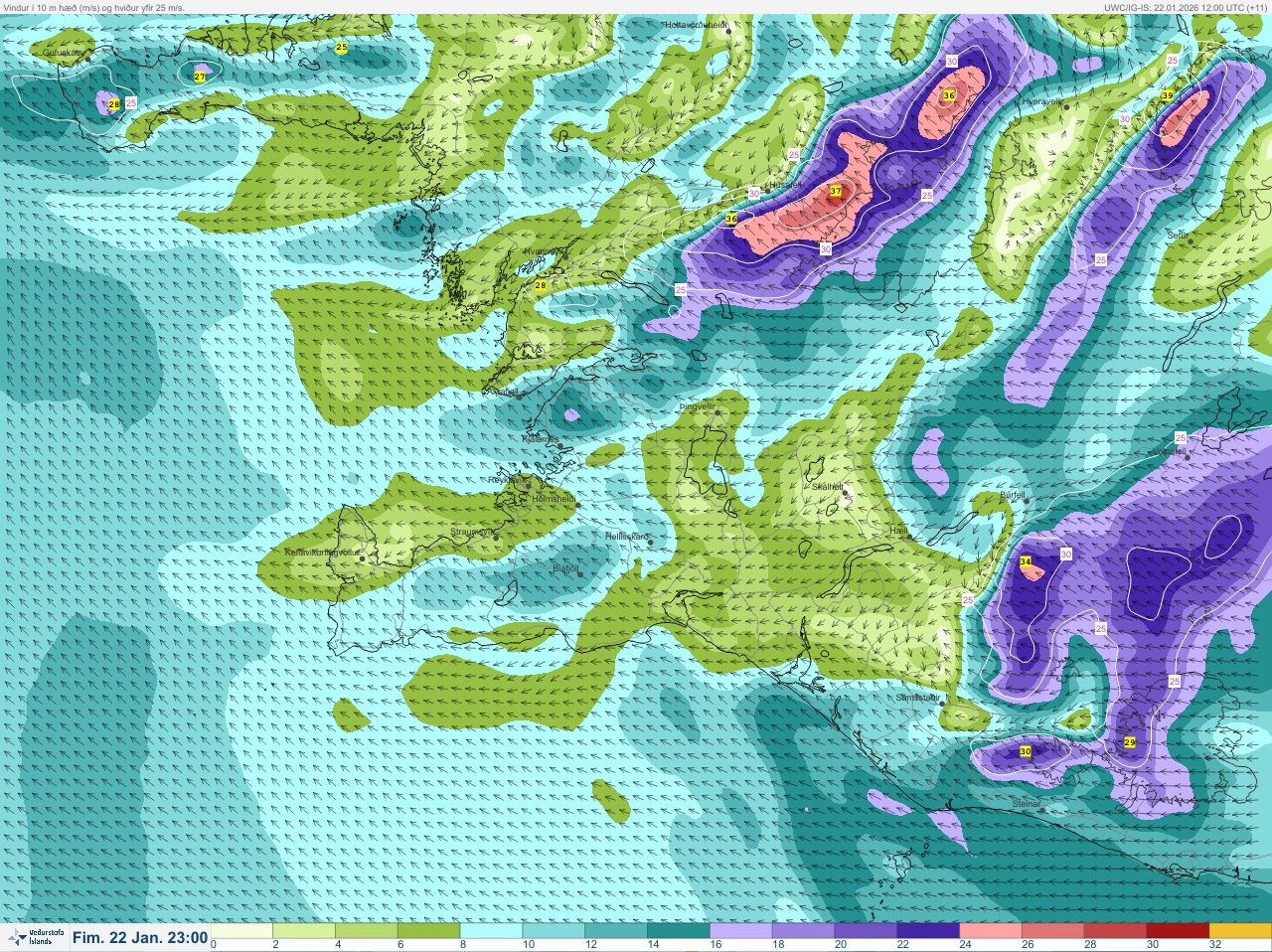Click the Hólmsheiði station label
The height and width of the screenshot is (952, 1272).
click(554, 498)
